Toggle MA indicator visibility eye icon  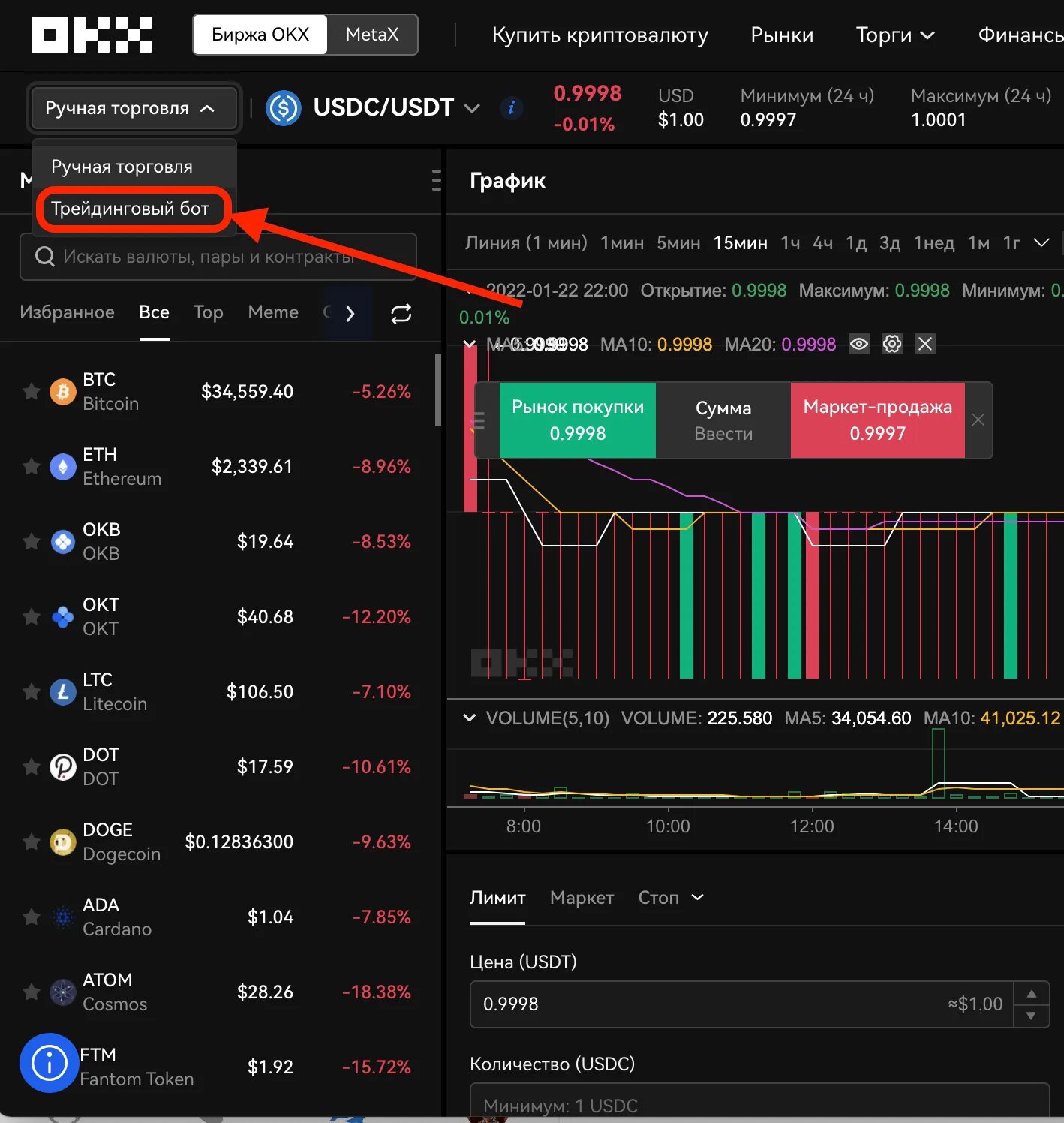859,344
